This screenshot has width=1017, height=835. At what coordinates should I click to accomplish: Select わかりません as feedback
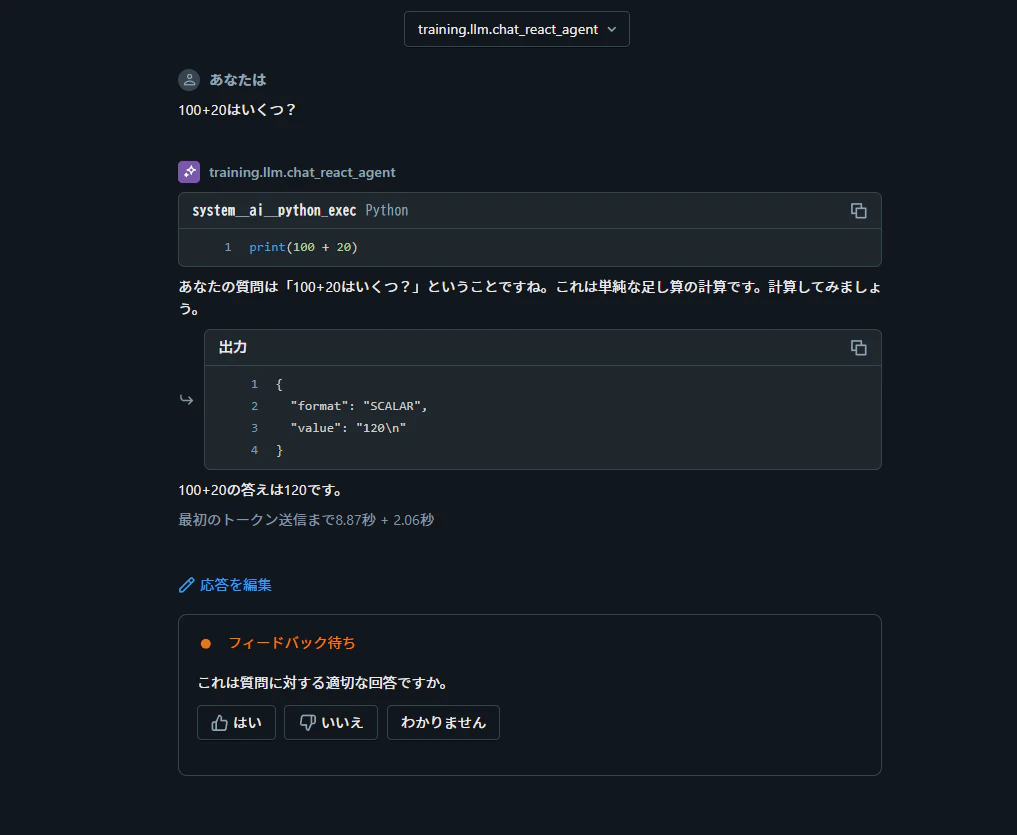[443, 723]
